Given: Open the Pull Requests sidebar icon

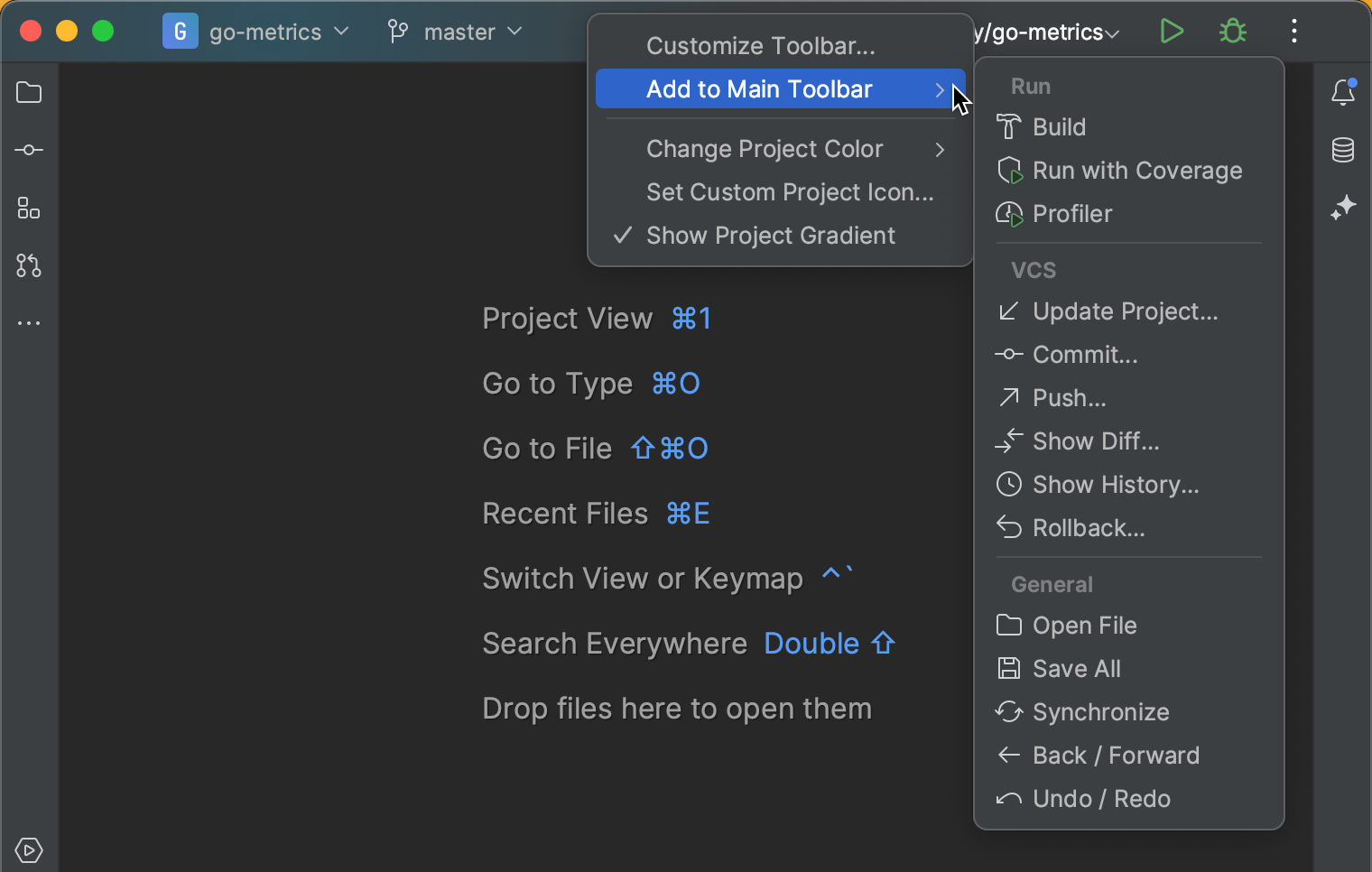Looking at the screenshot, I should [x=28, y=265].
